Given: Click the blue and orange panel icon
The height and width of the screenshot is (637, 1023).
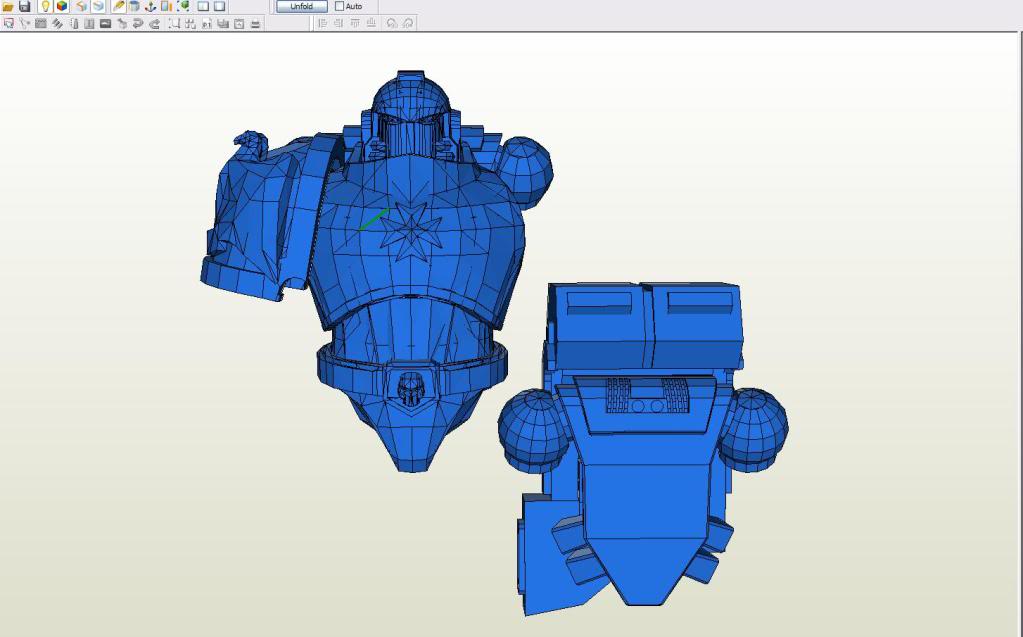Looking at the screenshot, I should click(166, 7).
